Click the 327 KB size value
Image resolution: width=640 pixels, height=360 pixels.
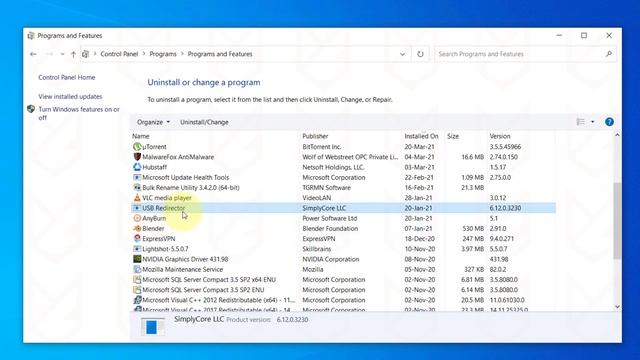tap(474, 269)
